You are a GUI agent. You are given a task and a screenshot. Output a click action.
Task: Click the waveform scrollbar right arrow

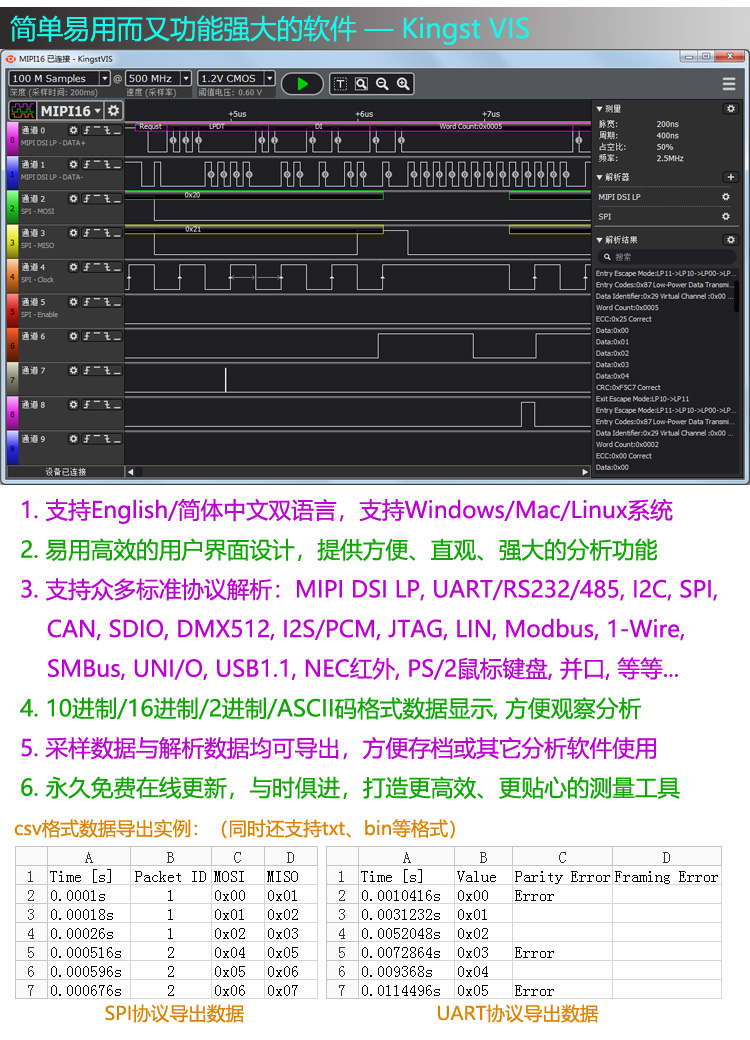(585, 472)
